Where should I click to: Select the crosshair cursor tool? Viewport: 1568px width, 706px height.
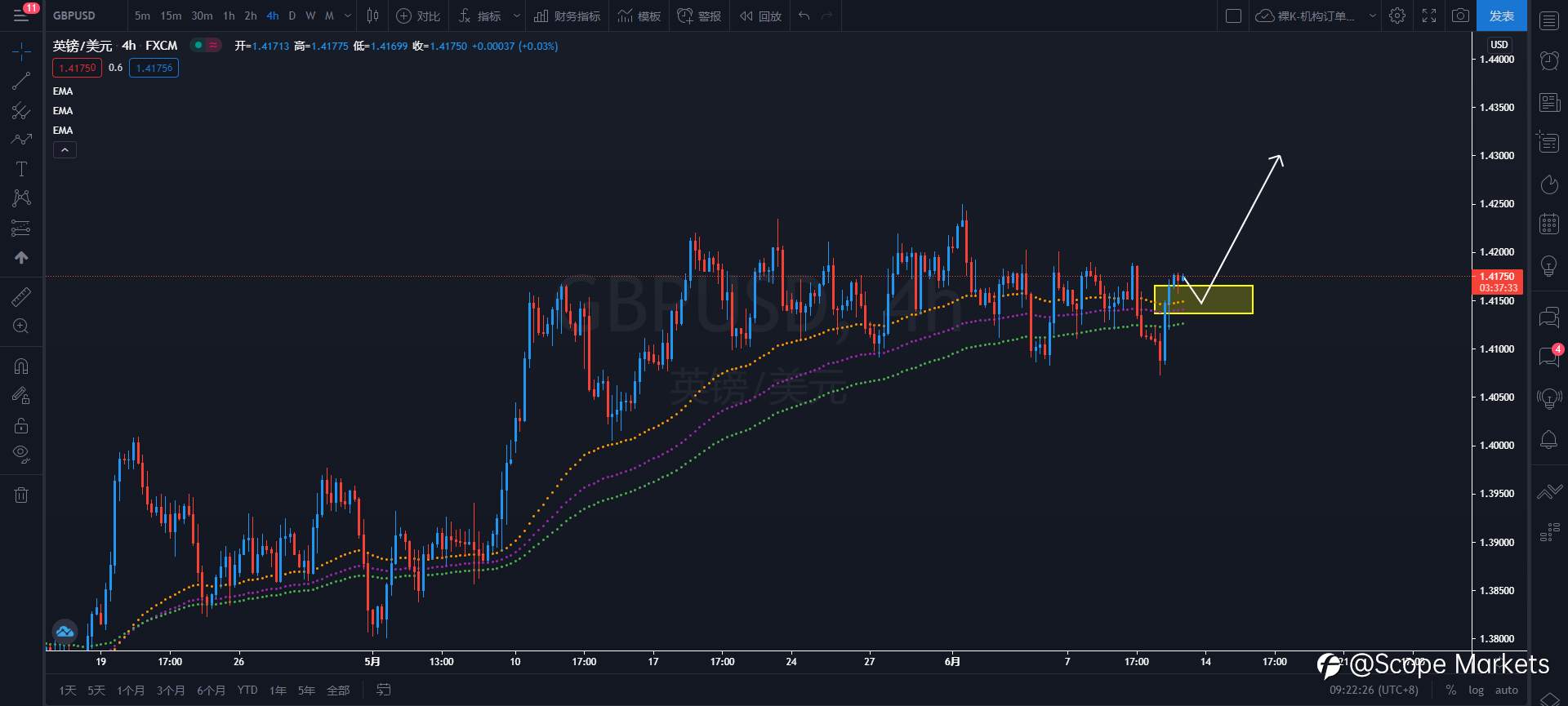coord(21,51)
